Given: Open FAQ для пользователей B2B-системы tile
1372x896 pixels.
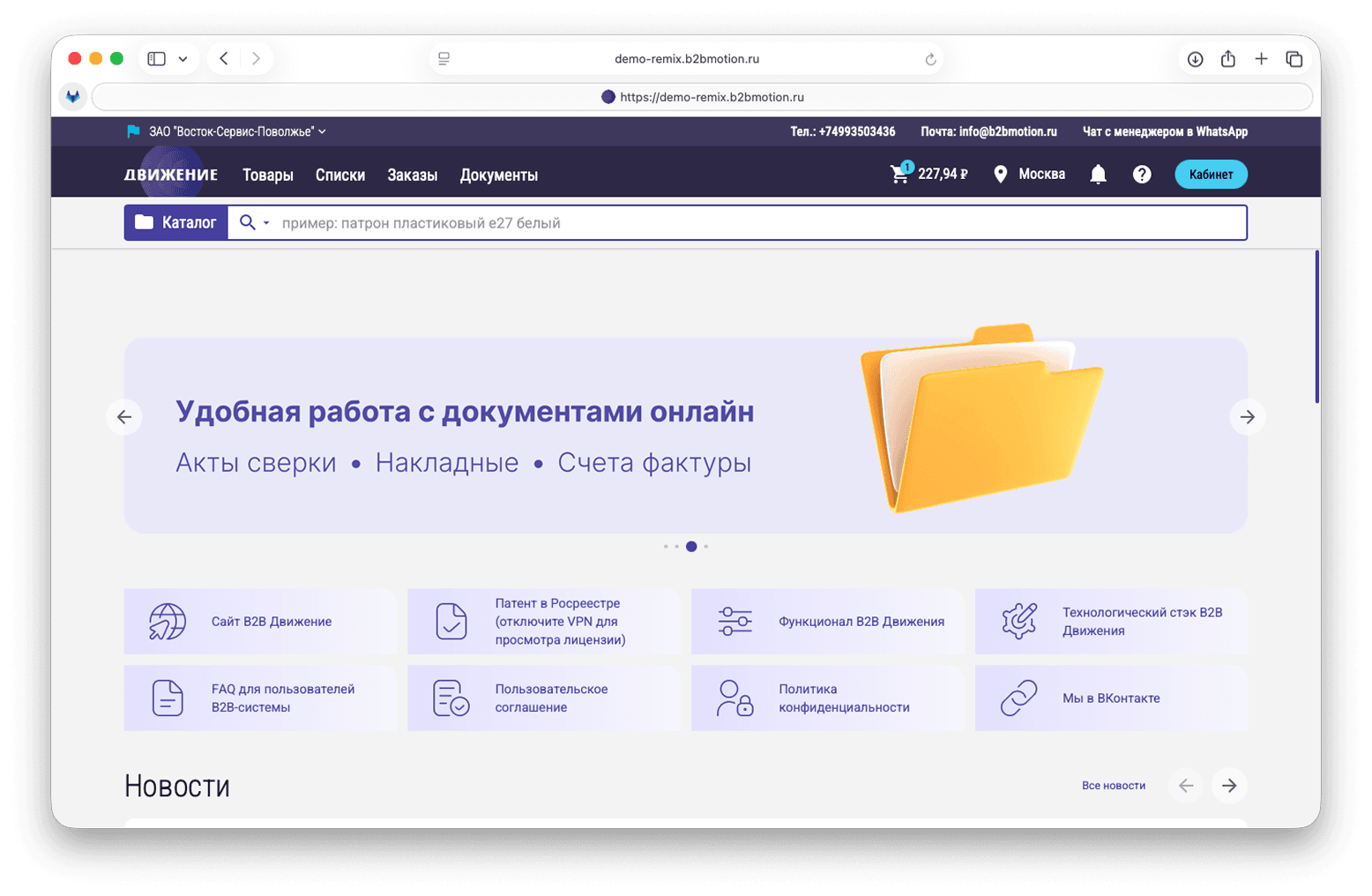Looking at the screenshot, I should [x=259, y=698].
